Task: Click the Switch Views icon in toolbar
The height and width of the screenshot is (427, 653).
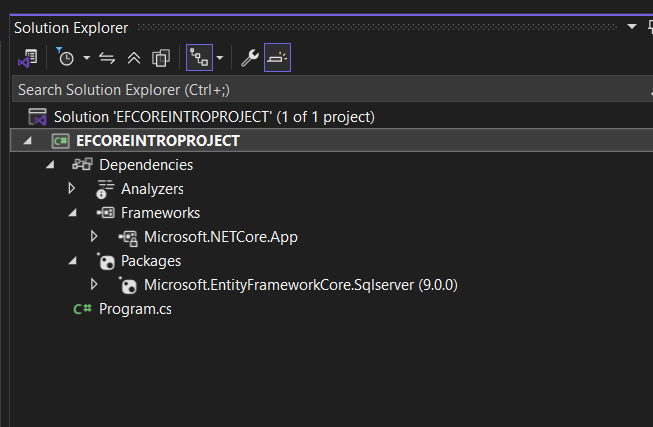Action: 28,58
